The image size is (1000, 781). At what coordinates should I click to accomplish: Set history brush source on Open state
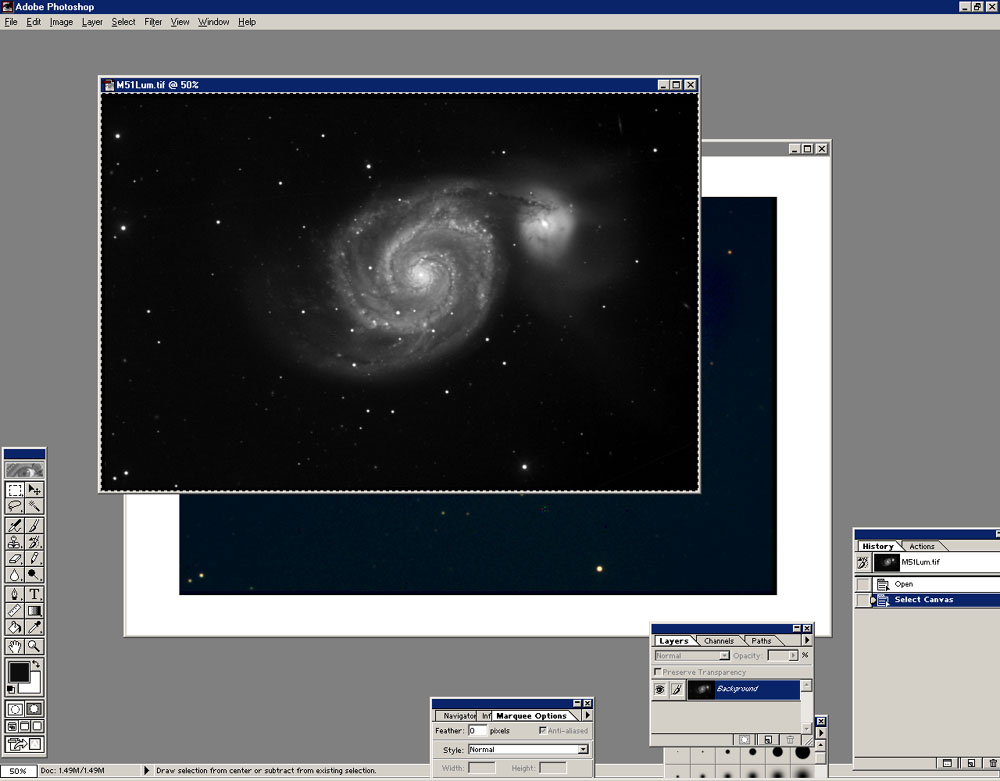tap(863, 584)
